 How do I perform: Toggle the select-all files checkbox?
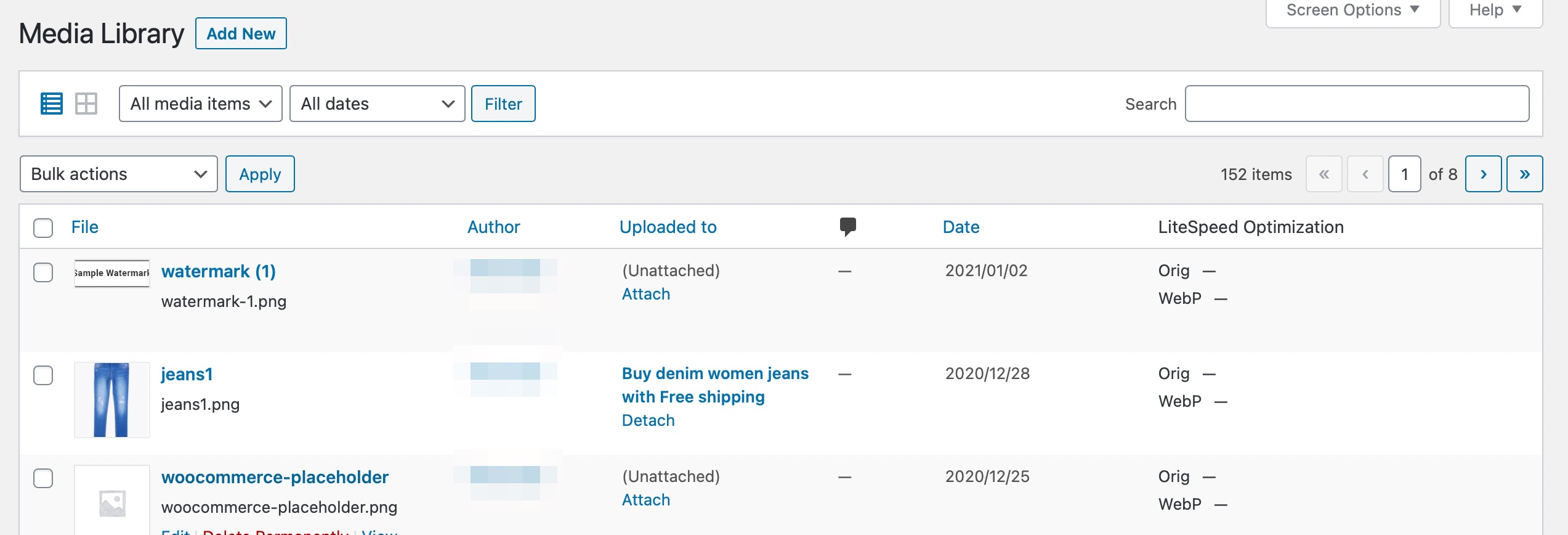click(x=43, y=227)
